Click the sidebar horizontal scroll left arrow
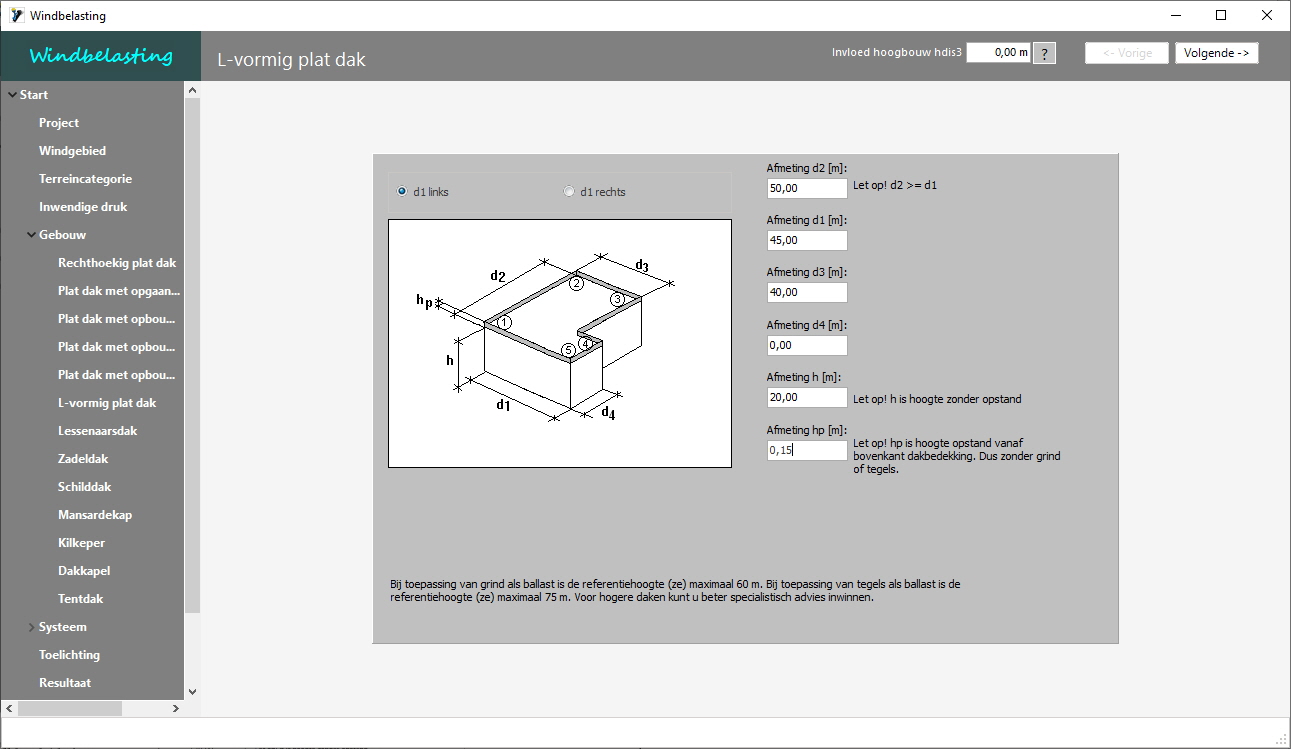The image size is (1291, 749). [9, 708]
